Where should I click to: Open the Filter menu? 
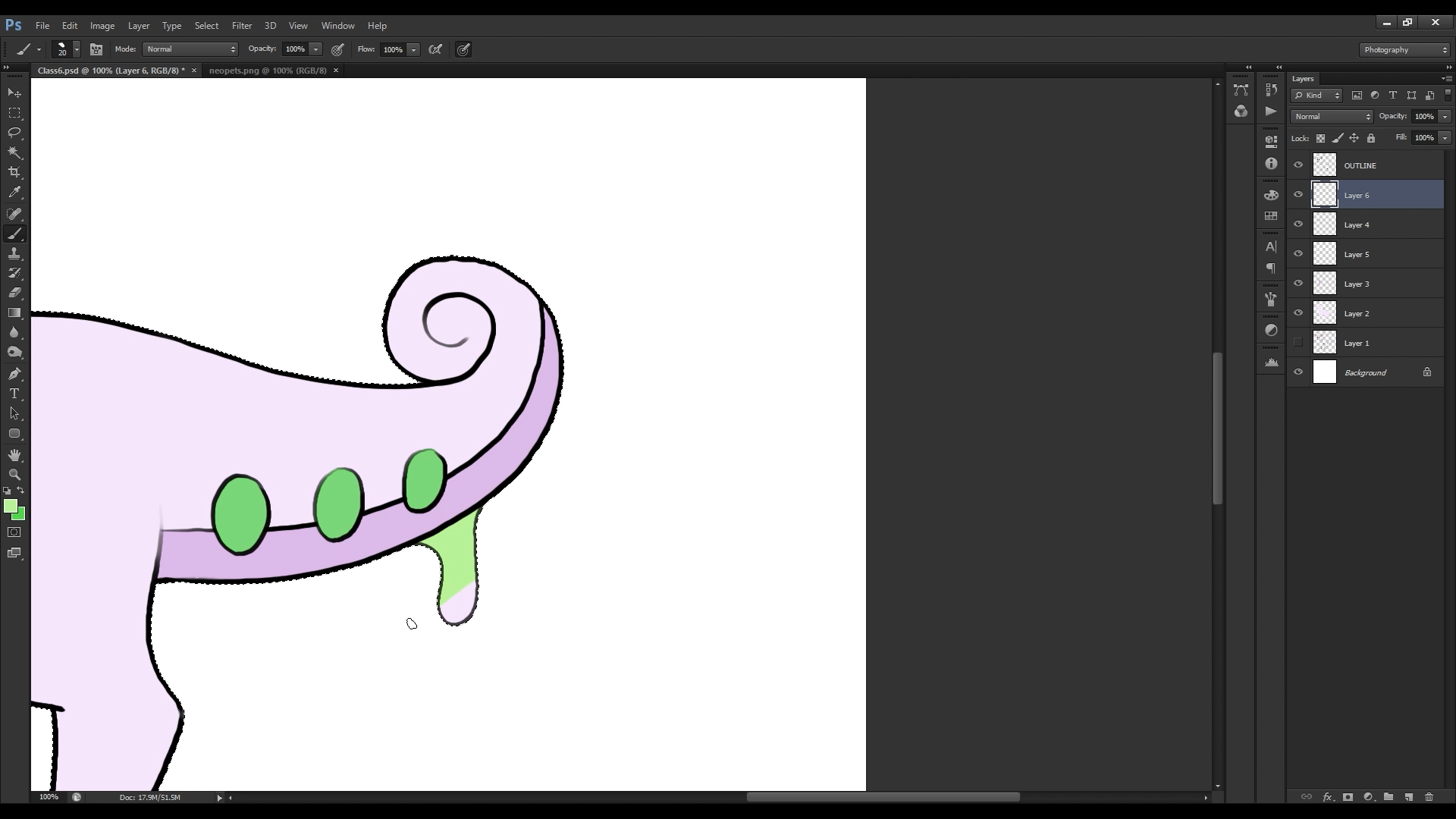(x=242, y=26)
